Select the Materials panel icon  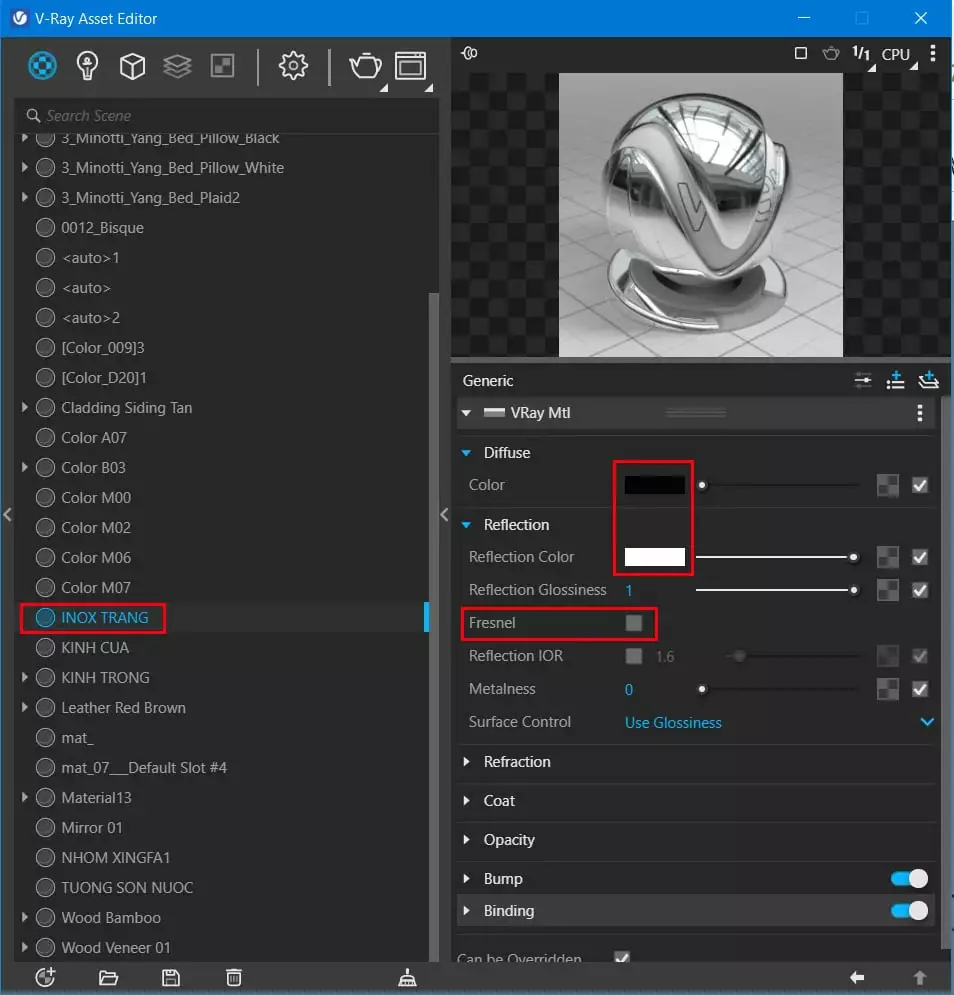(x=42, y=66)
